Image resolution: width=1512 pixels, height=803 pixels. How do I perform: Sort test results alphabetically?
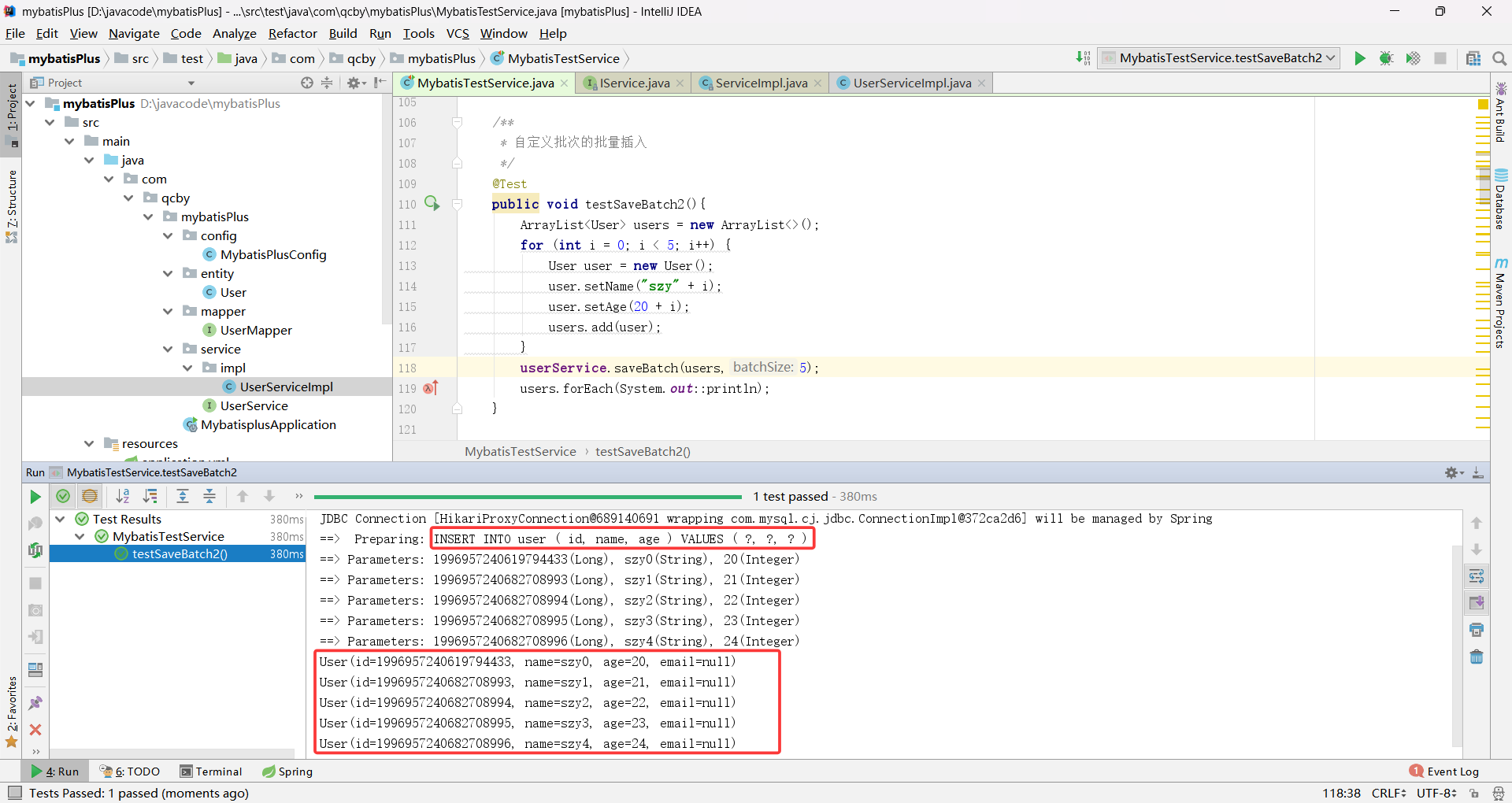click(x=123, y=496)
